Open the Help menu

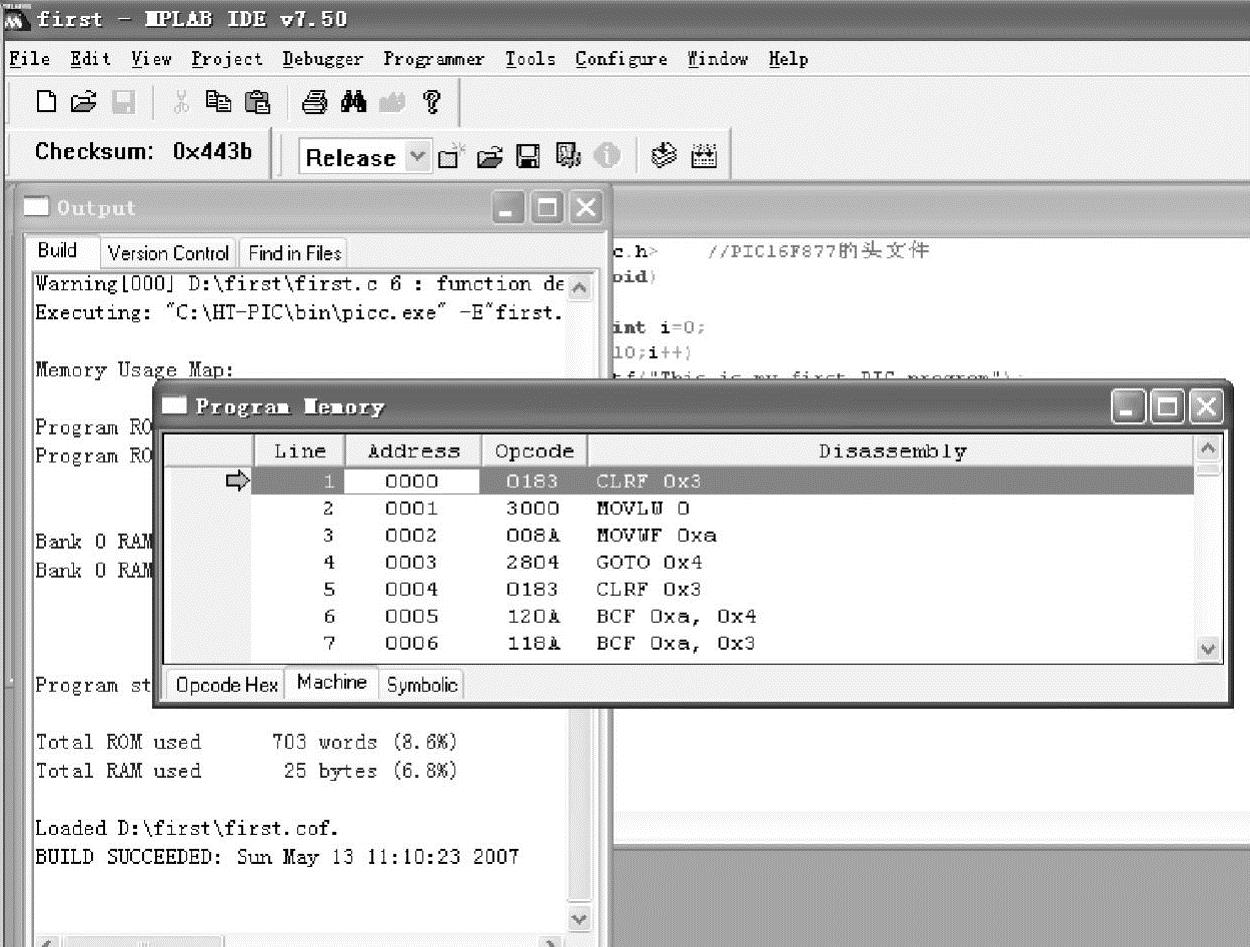tap(788, 59)
